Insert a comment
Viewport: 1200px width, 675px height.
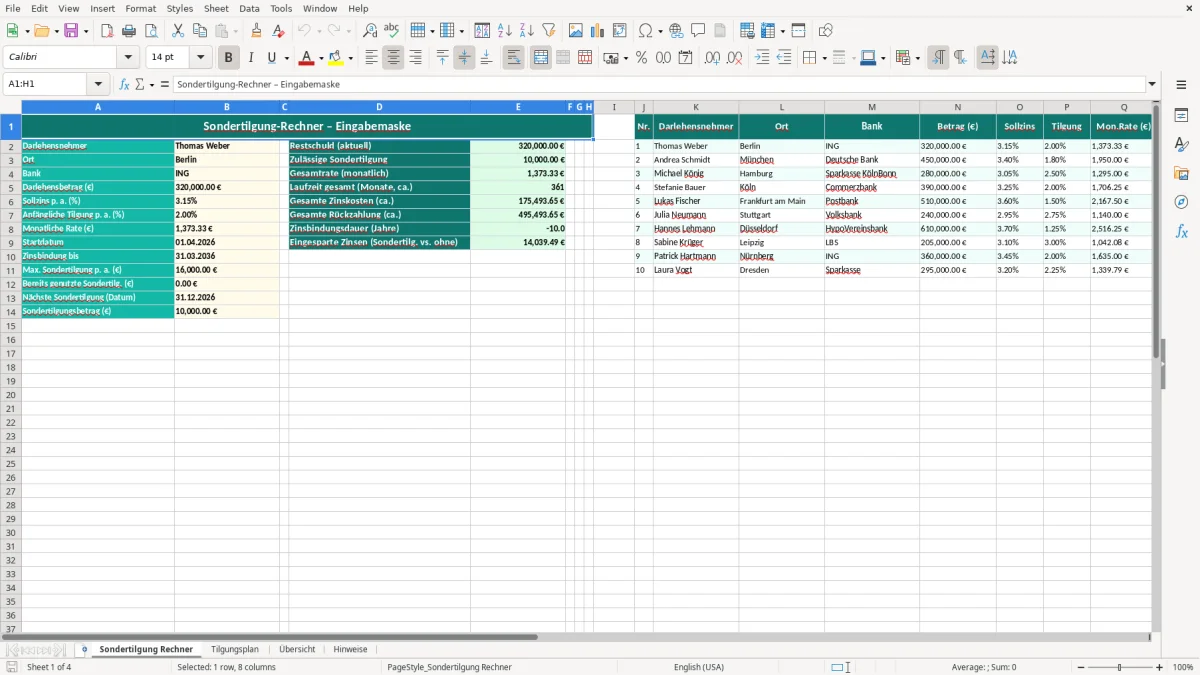pyautogui.click(x=699, y=31)
